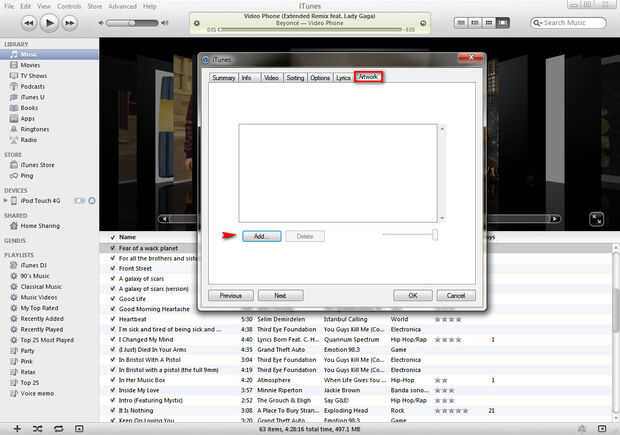Click Cover Flow scrollbar left arrow
620x435 pixels.
(x=165, y=219)
